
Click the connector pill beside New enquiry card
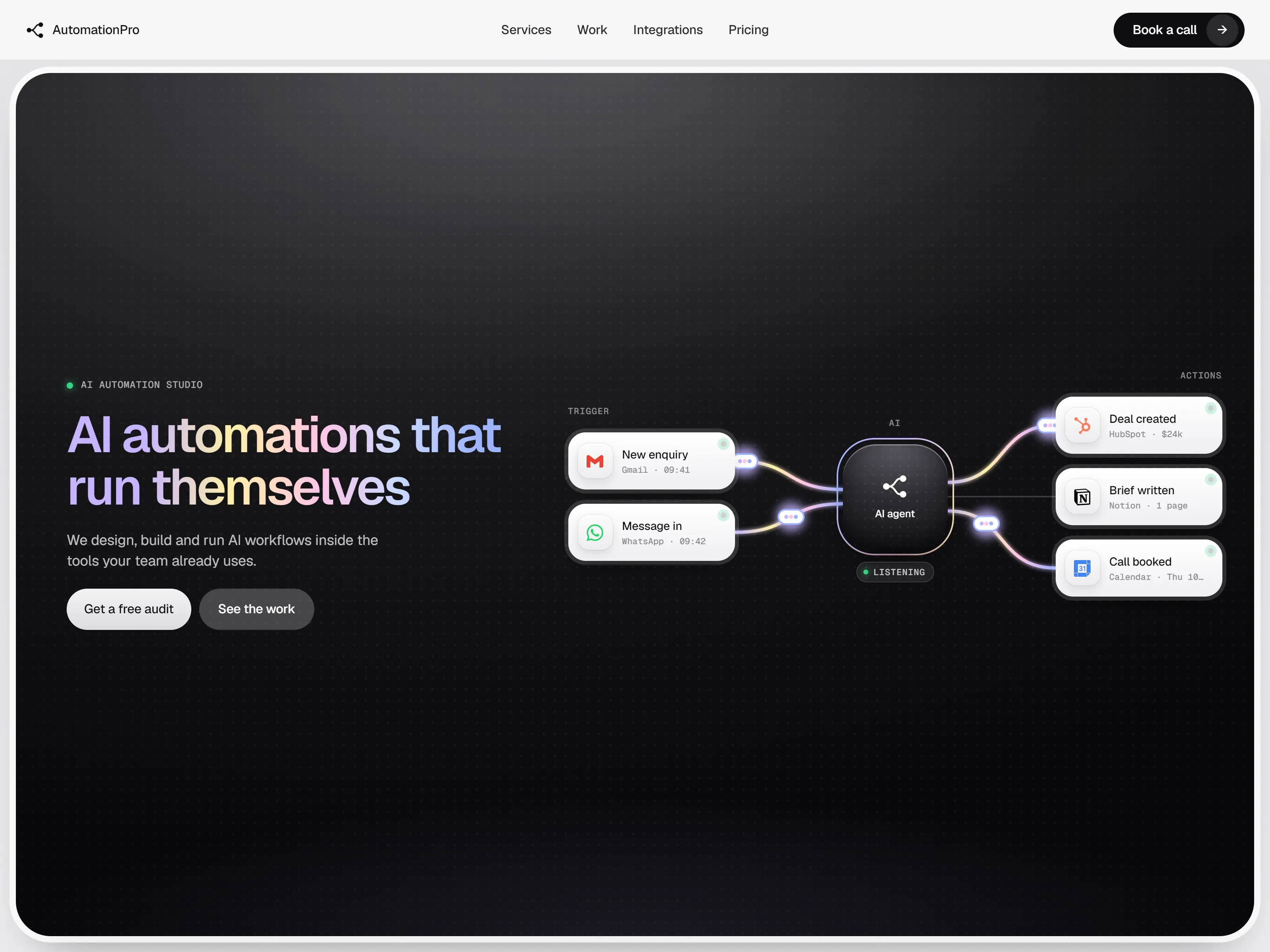click(746, 461)
